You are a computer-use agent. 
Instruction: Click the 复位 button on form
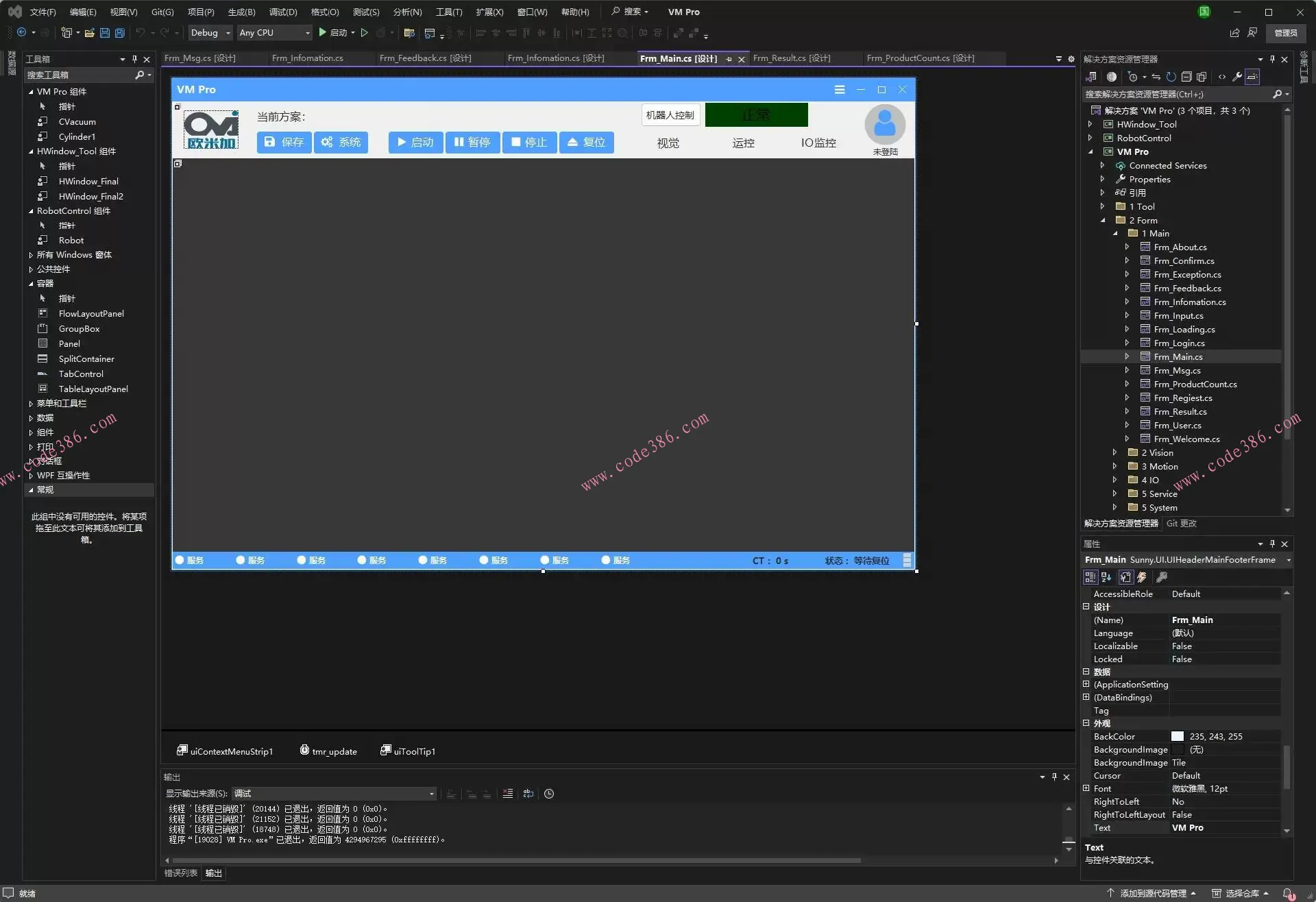(586, 143)
